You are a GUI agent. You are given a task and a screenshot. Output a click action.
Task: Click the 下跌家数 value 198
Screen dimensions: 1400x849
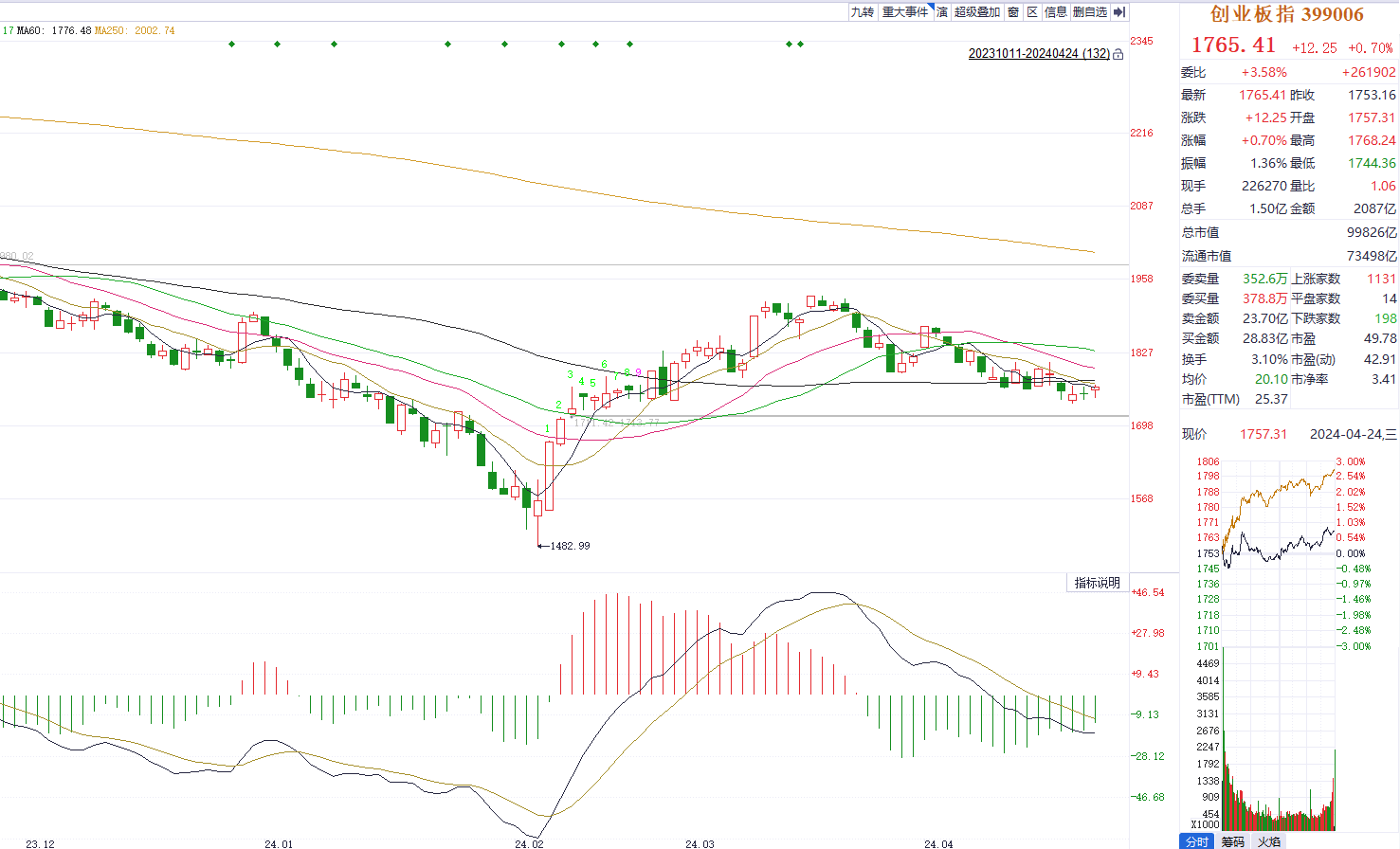coord(1385,318)
